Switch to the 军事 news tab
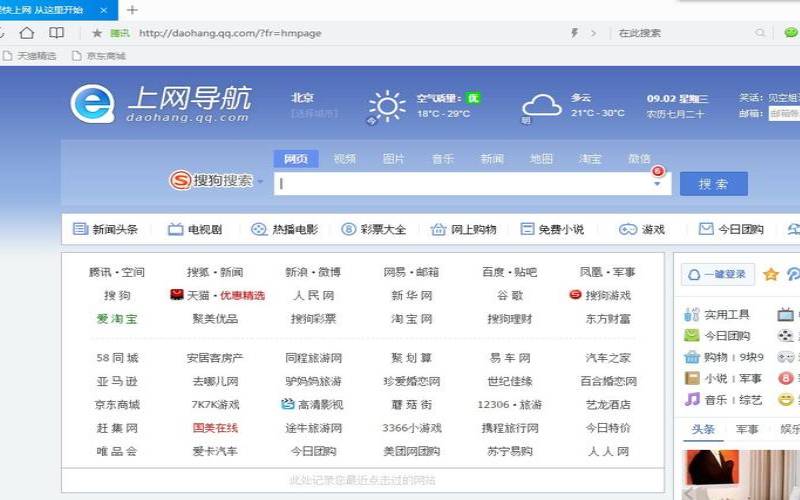Viewport: 800px width, 500px height. click(747, 430)
